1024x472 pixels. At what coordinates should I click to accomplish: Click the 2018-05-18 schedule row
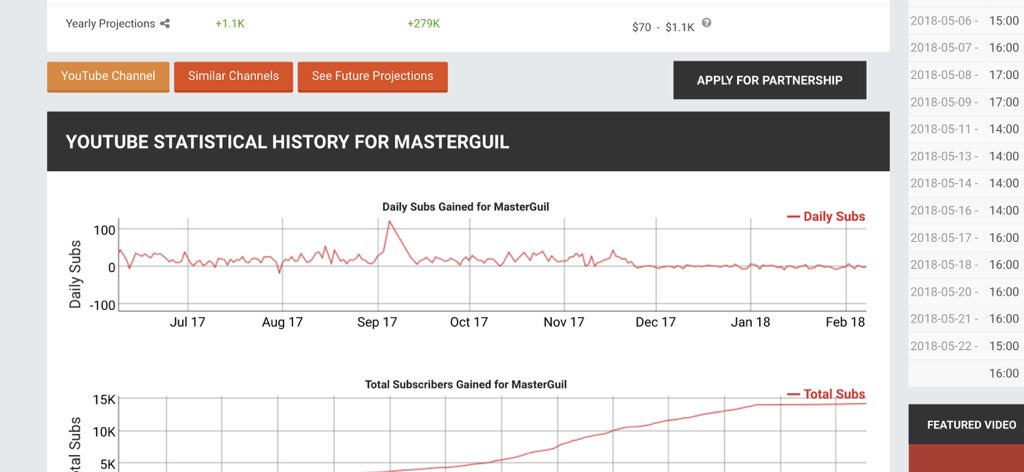click(966, 265)
